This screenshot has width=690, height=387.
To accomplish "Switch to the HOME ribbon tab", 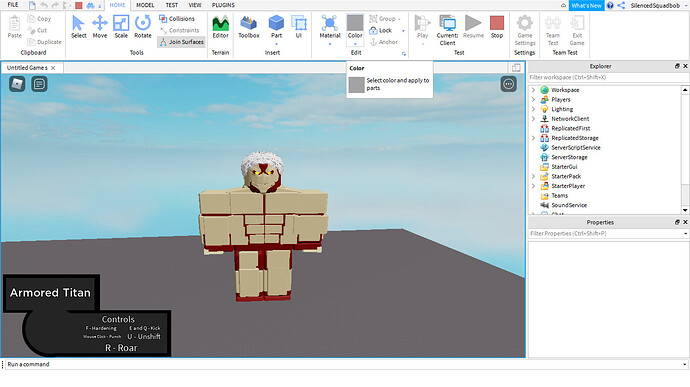I will click(x=117, y=5).
